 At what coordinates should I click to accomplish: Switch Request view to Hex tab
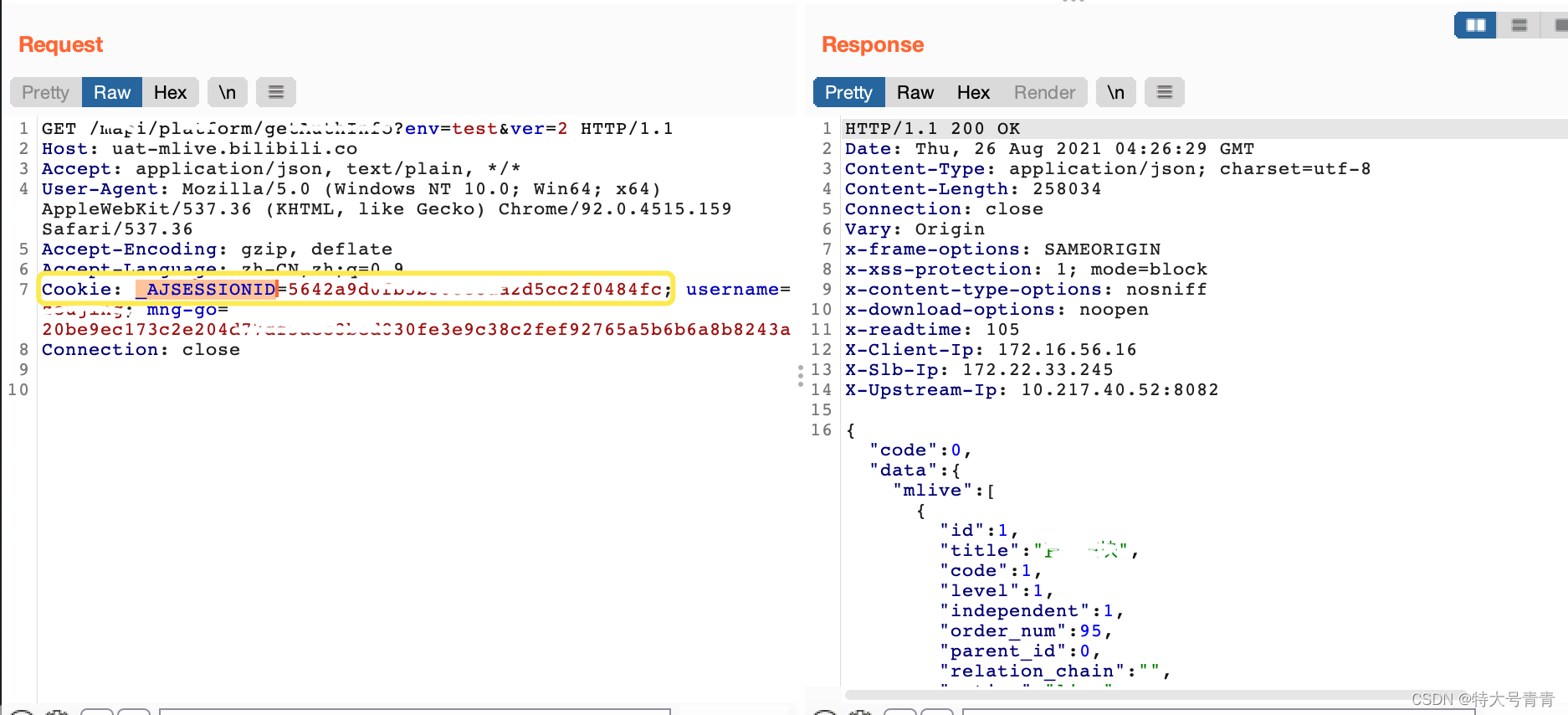[x=170, y=92]
